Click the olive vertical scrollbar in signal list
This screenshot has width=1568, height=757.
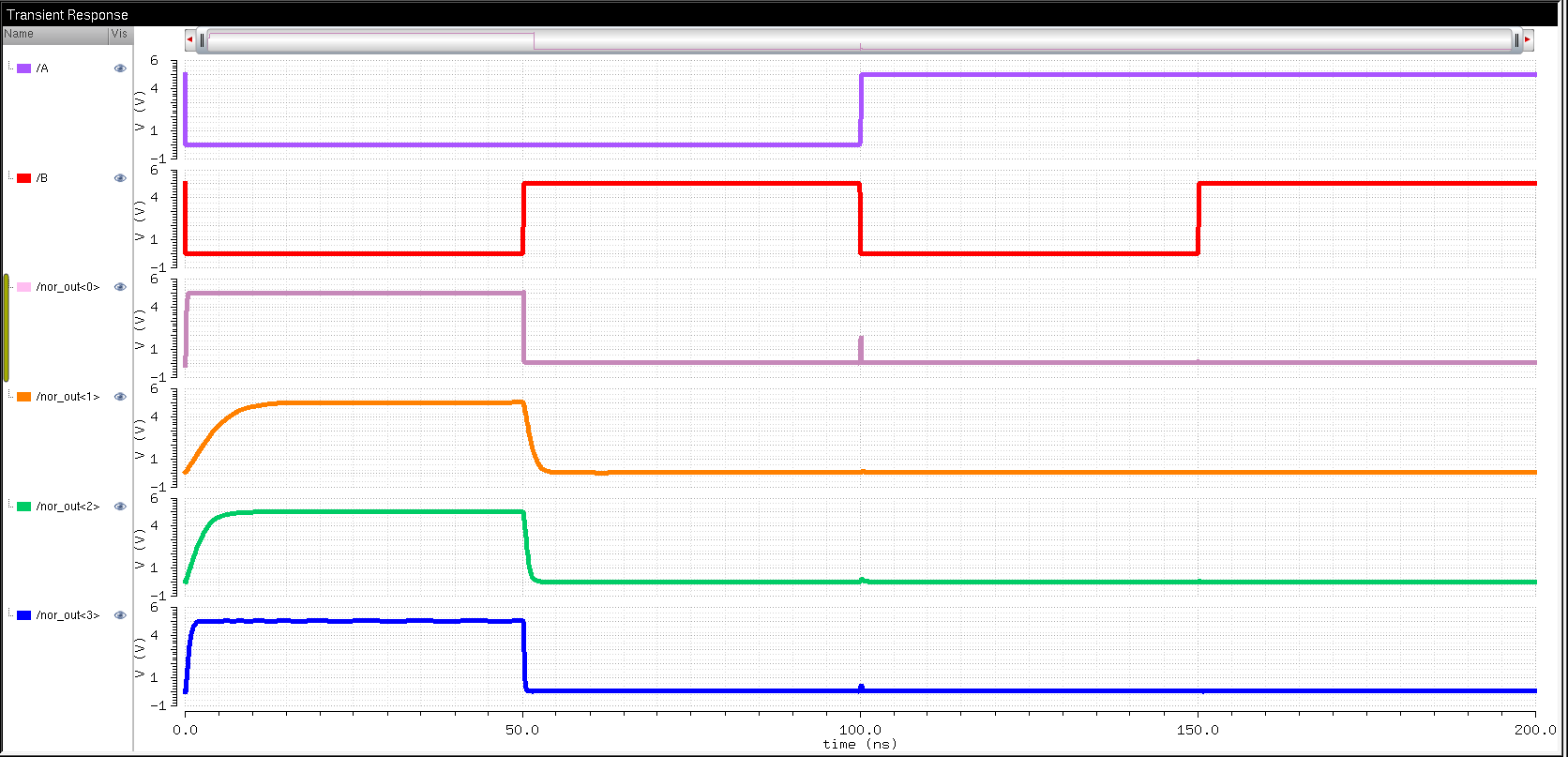7,326
